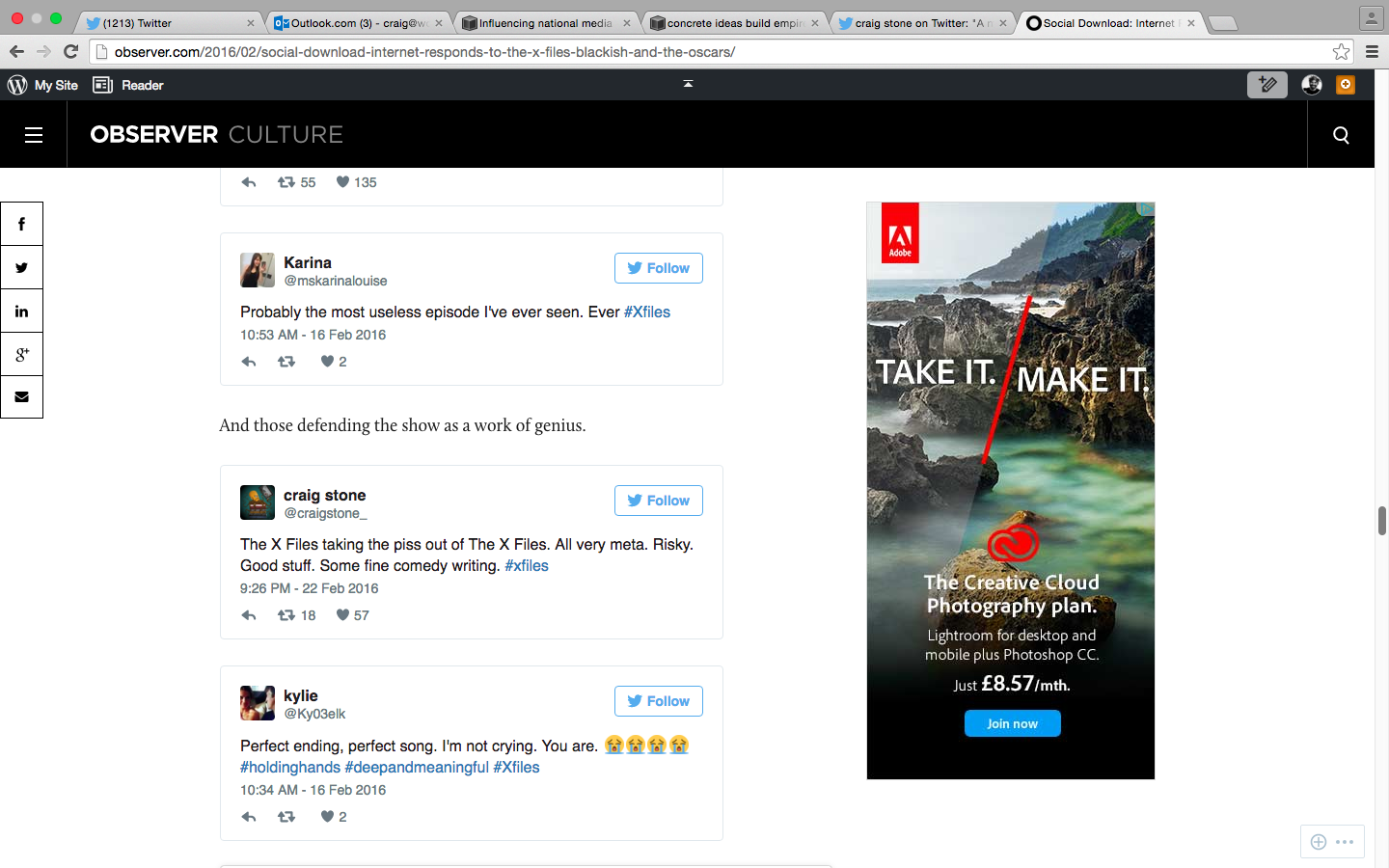
Task: Open WordPress My Site
Action: pos(43,85)
